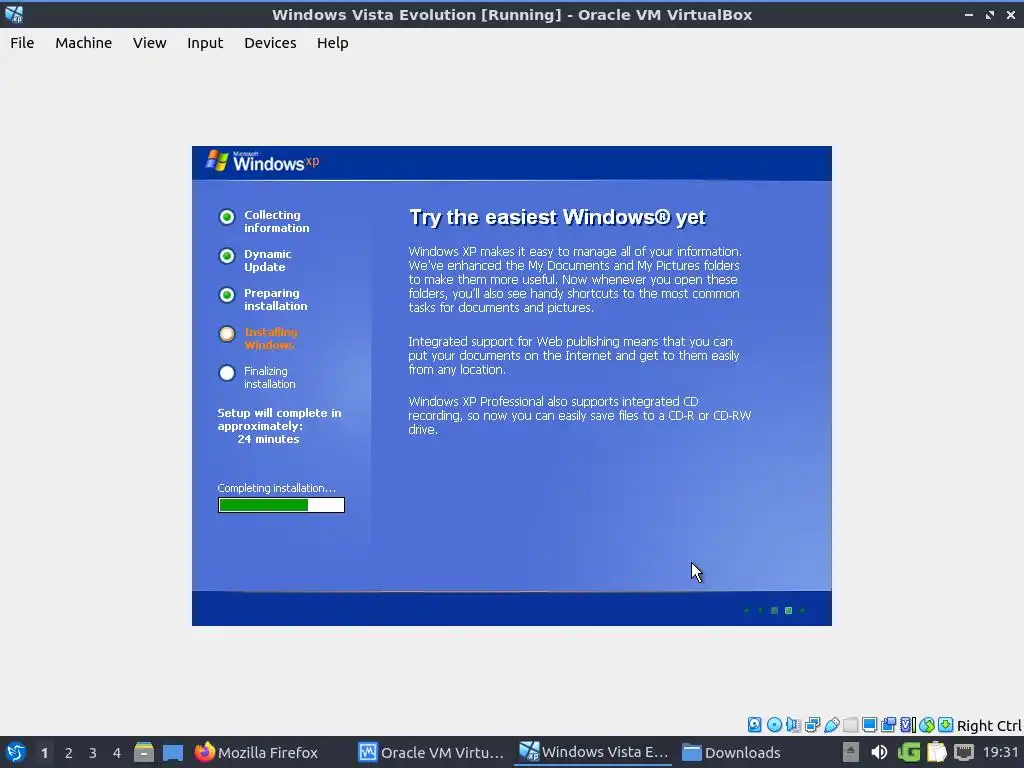
Task: Maximize the VirtualBox VM window
Action: click(x=990, y=14)
